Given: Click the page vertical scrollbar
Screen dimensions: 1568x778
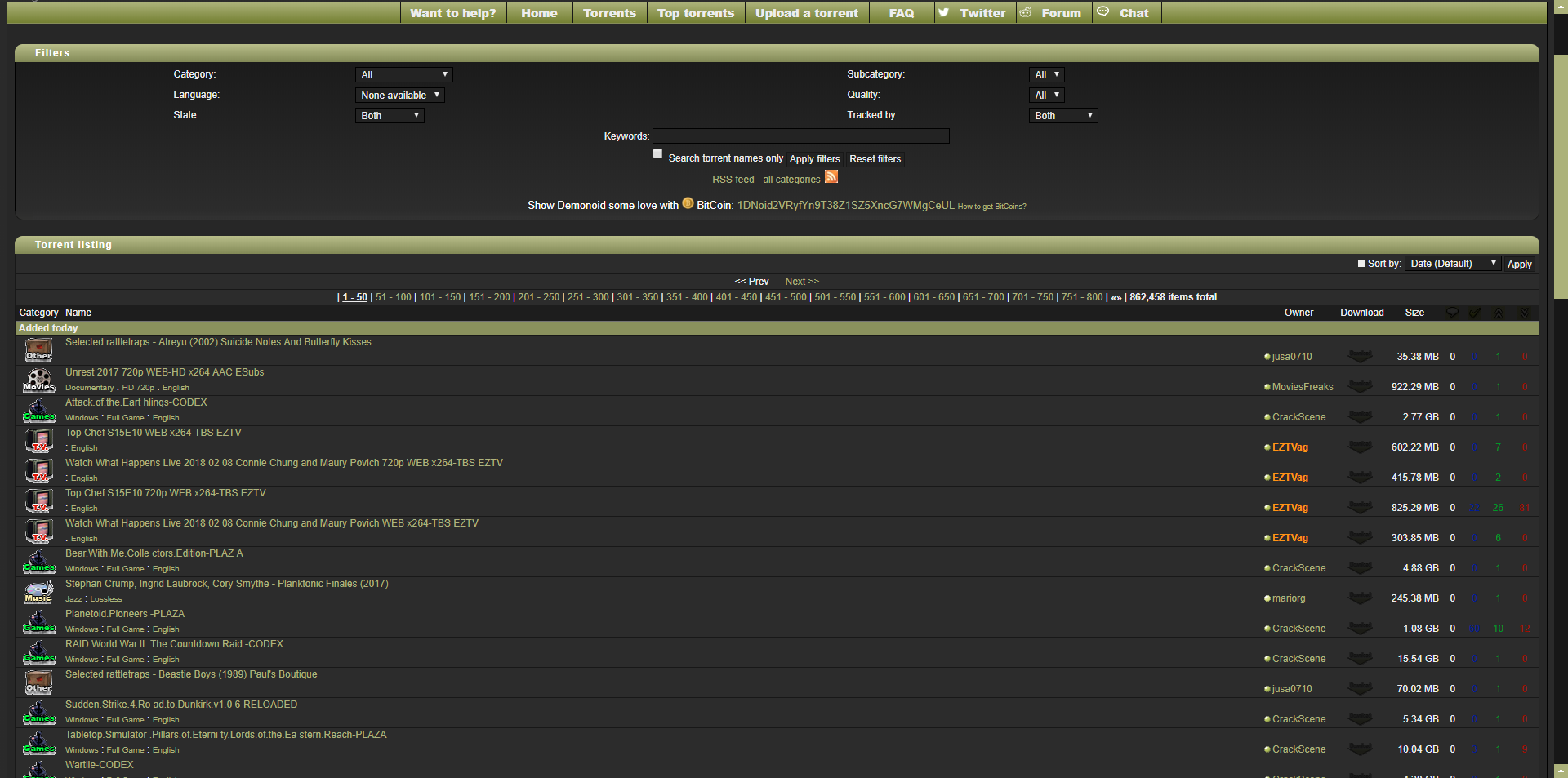Looking at the screenshot, I should click(1561, 176).
